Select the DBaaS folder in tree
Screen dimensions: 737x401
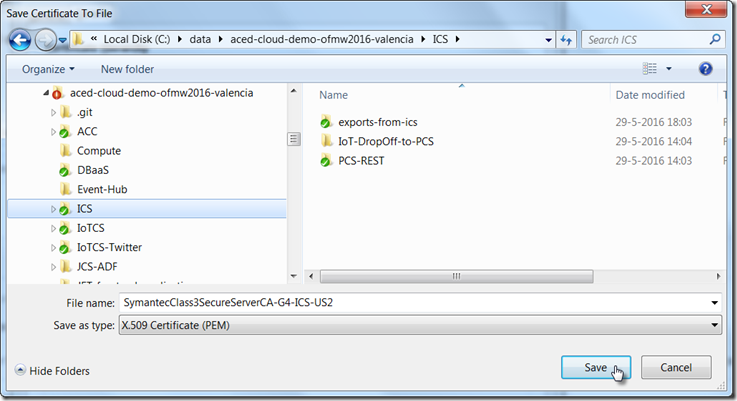pyautogui.click(x=93, y=170)
